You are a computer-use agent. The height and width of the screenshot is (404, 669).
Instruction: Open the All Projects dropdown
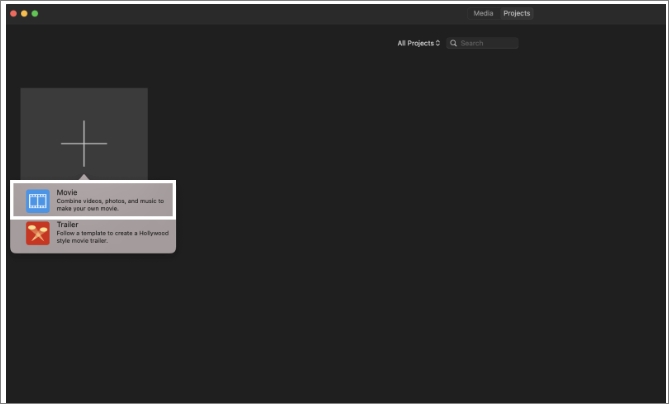417,44
